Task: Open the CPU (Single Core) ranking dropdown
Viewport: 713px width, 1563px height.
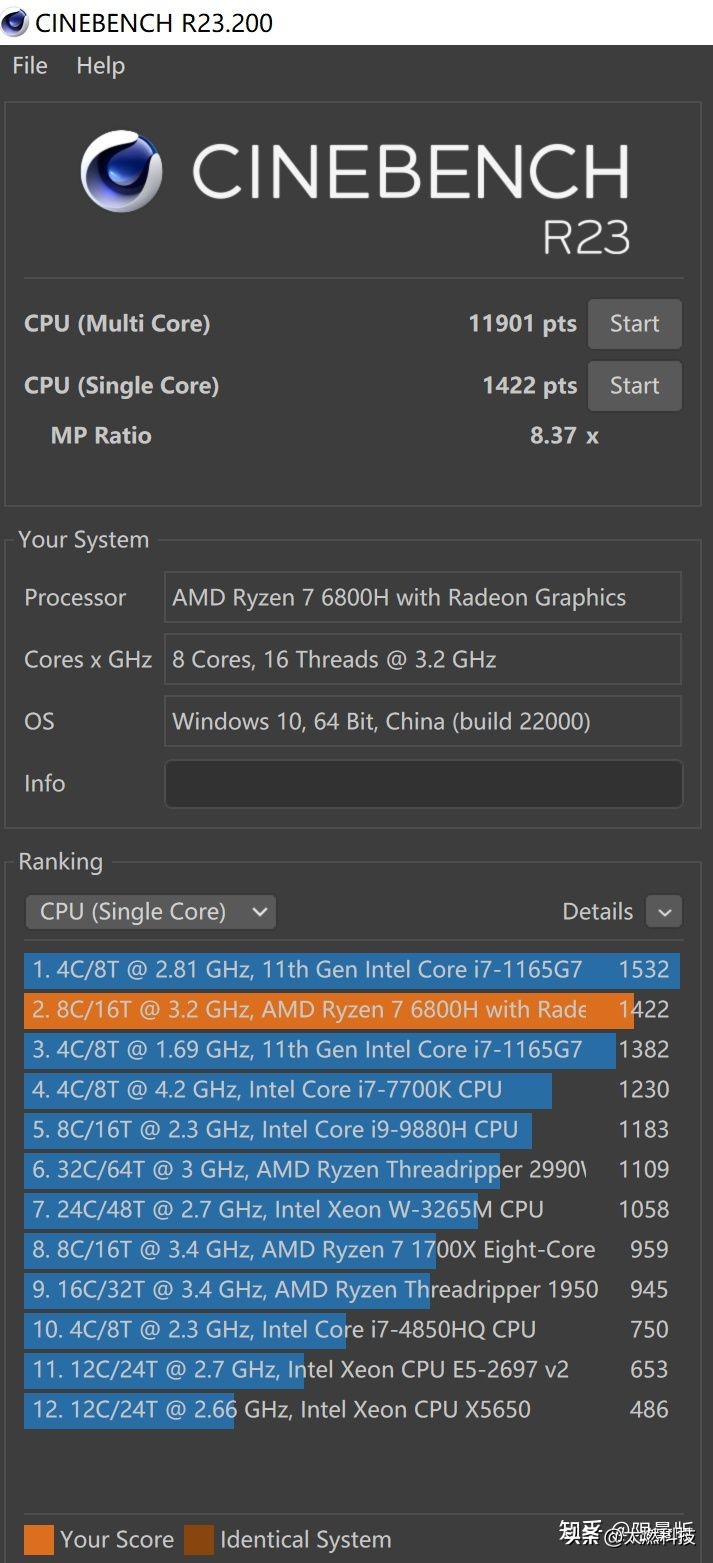Action: (150, 911)
